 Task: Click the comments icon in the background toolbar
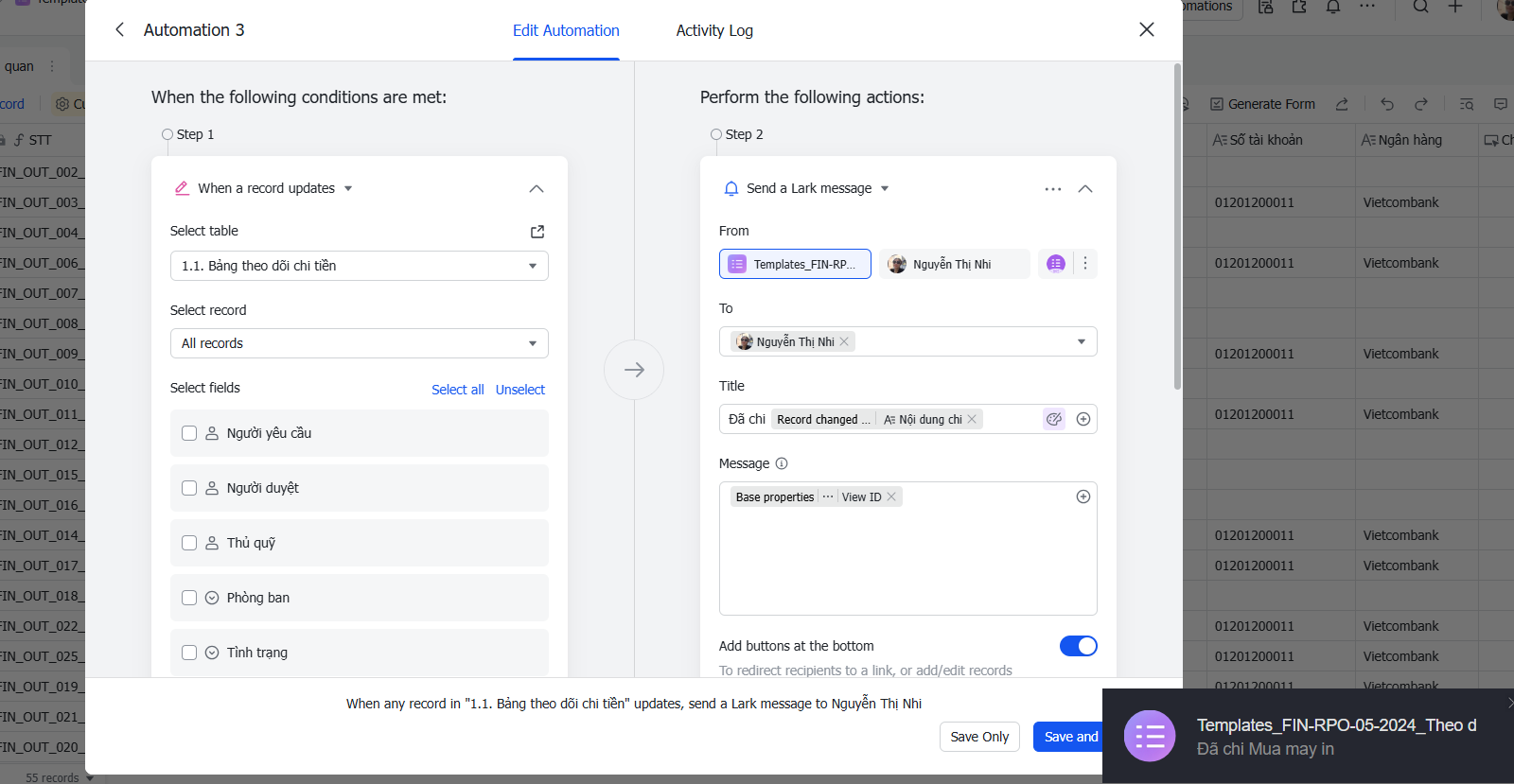(x=1501, y=104)
